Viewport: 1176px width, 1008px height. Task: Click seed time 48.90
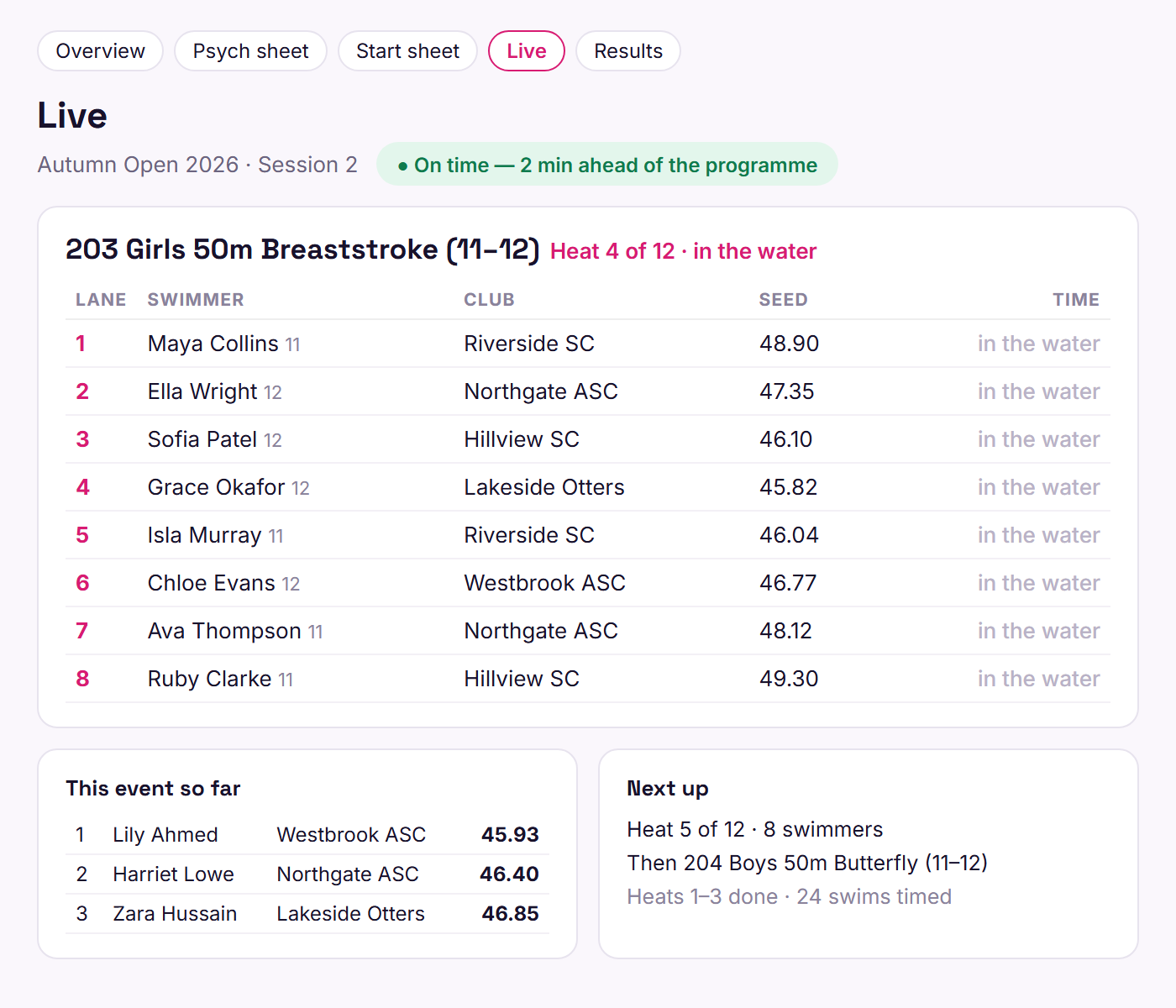coord(789,344)
